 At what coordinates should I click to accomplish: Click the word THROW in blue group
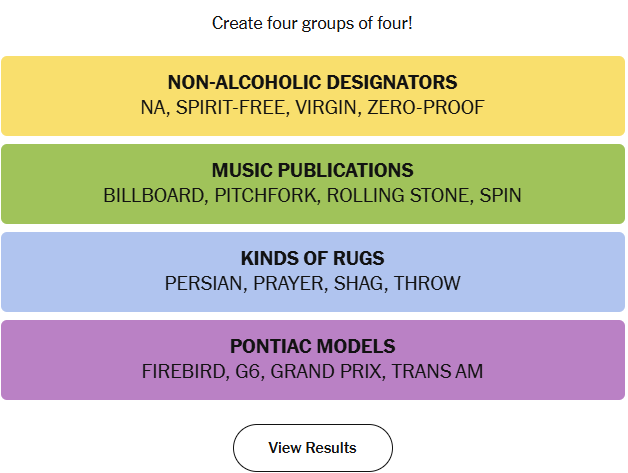click(x=427, y=283)
